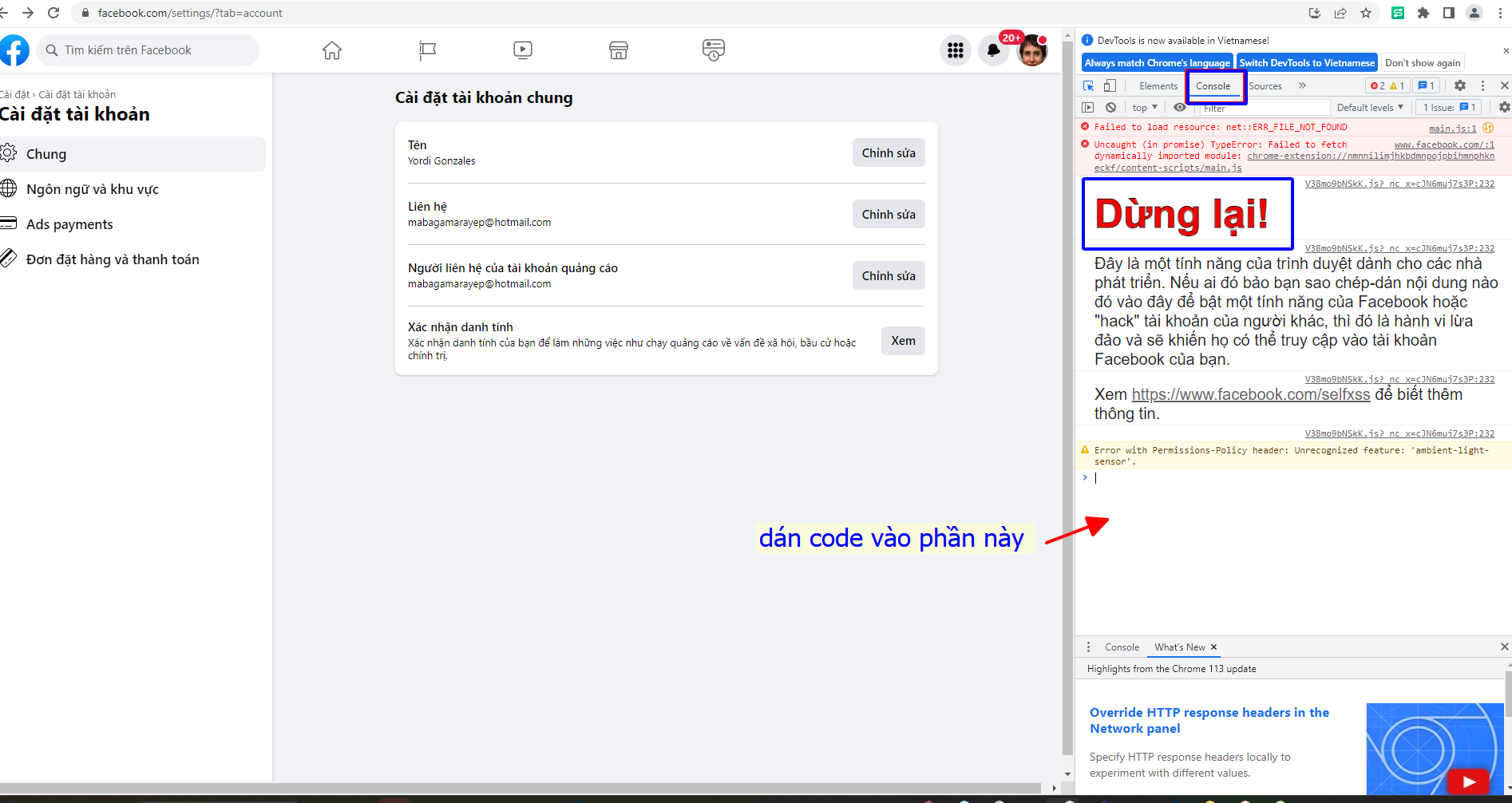
Task: Open the green extension icon in the Chrome toolbar
Action: pos(1398,13)
